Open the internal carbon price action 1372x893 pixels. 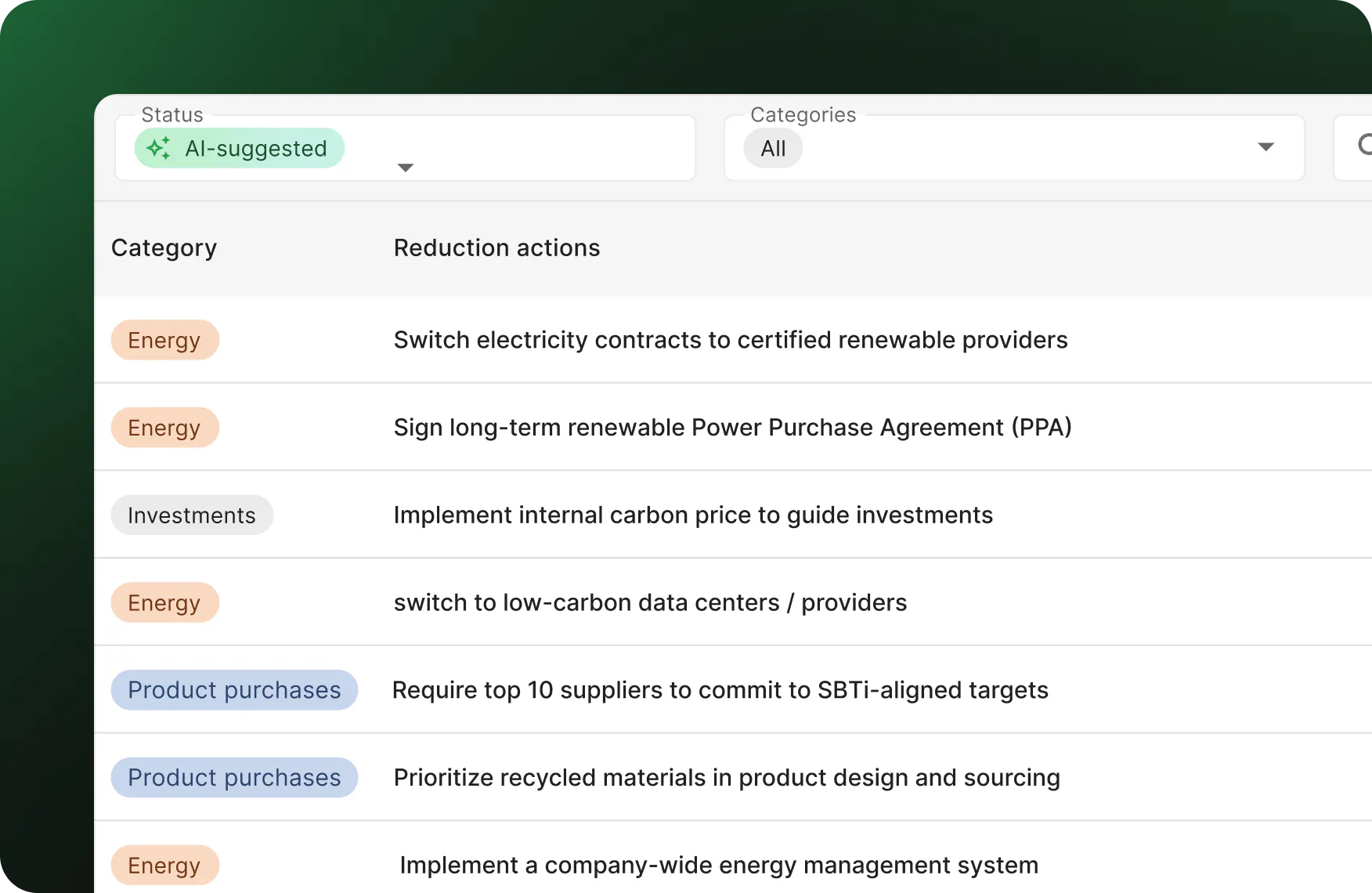pyautogui.click(x=693, y=515)
